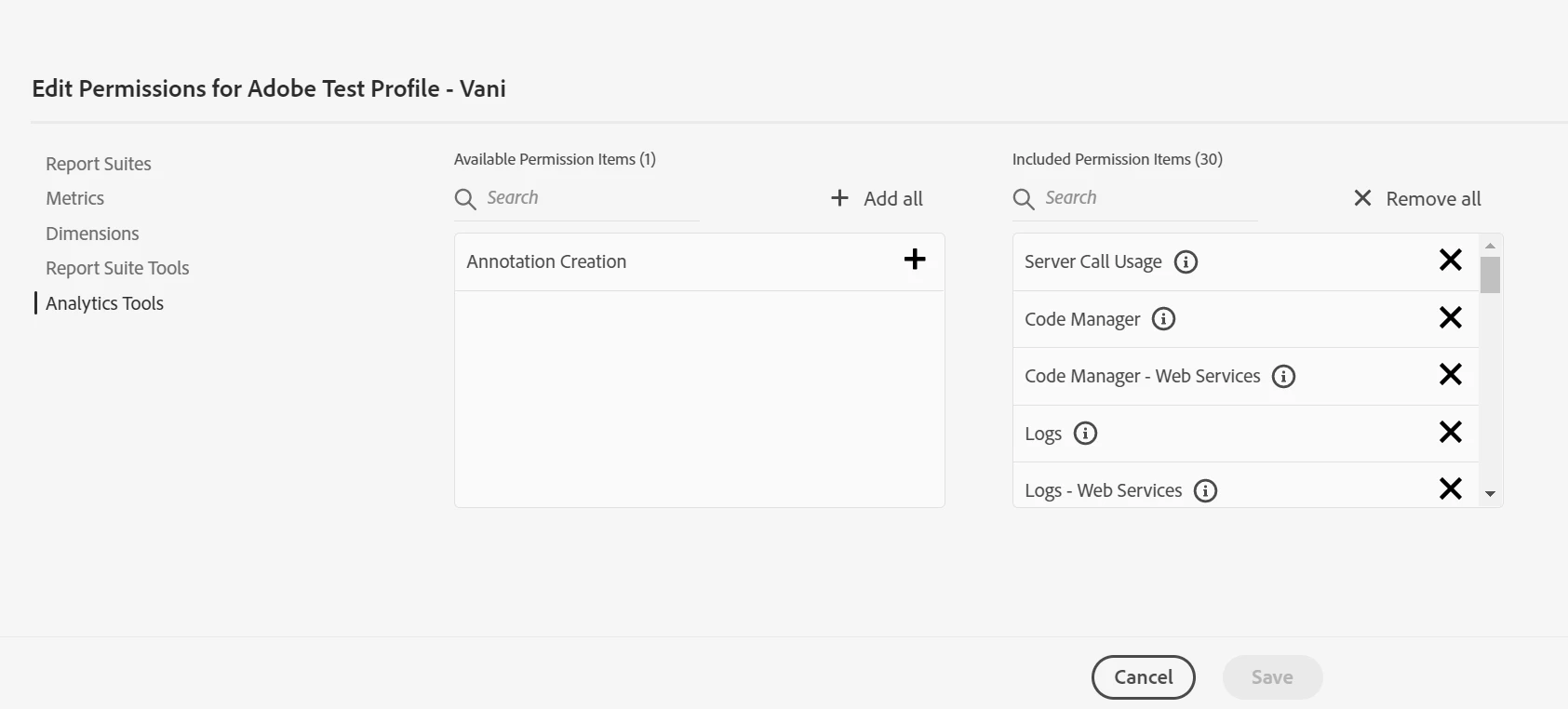Switch to the Metrics section
The width and height of the screenshot is (1568, 709).
[x=75, y=198]
